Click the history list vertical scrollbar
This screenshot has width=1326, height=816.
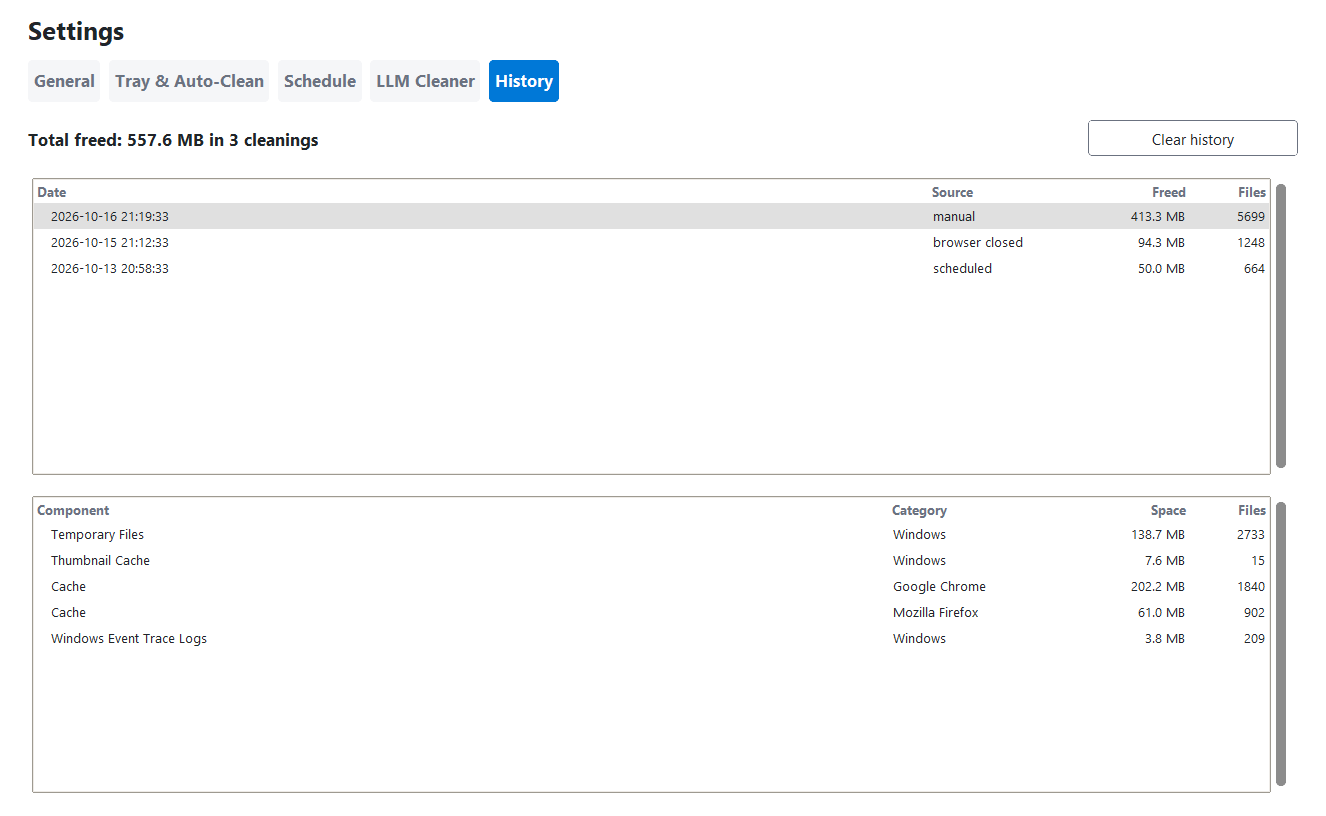tap(1281, 326)
